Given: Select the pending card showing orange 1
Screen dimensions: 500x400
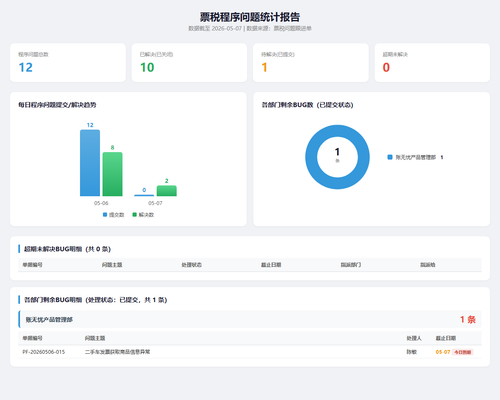Looking at the screenshot, I should point(311,62).
